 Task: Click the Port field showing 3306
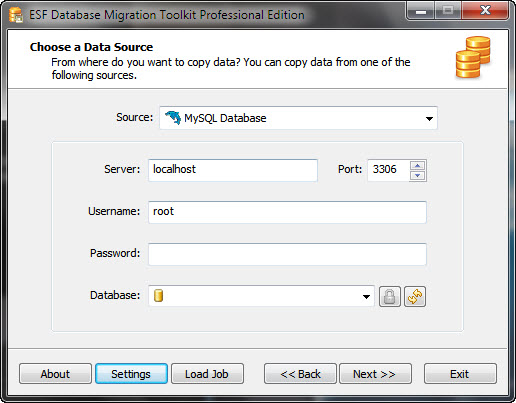(388, 170)
